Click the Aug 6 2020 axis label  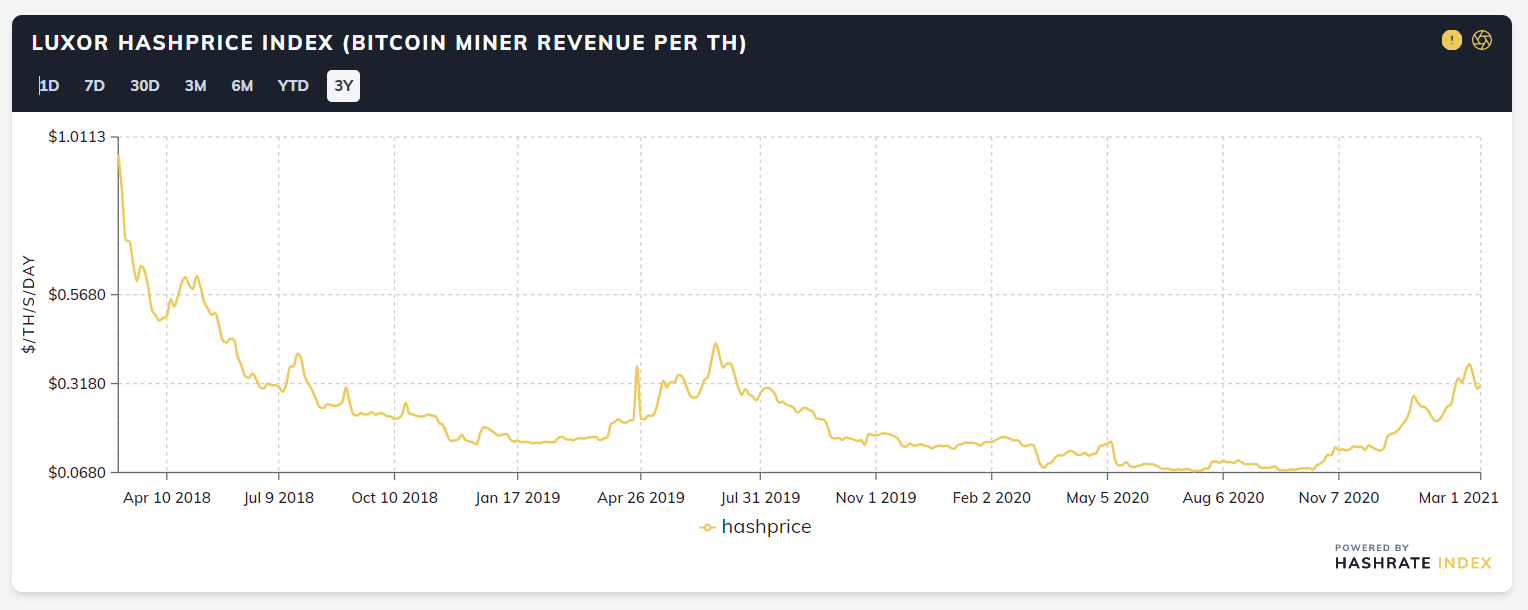pos(1222,497)
